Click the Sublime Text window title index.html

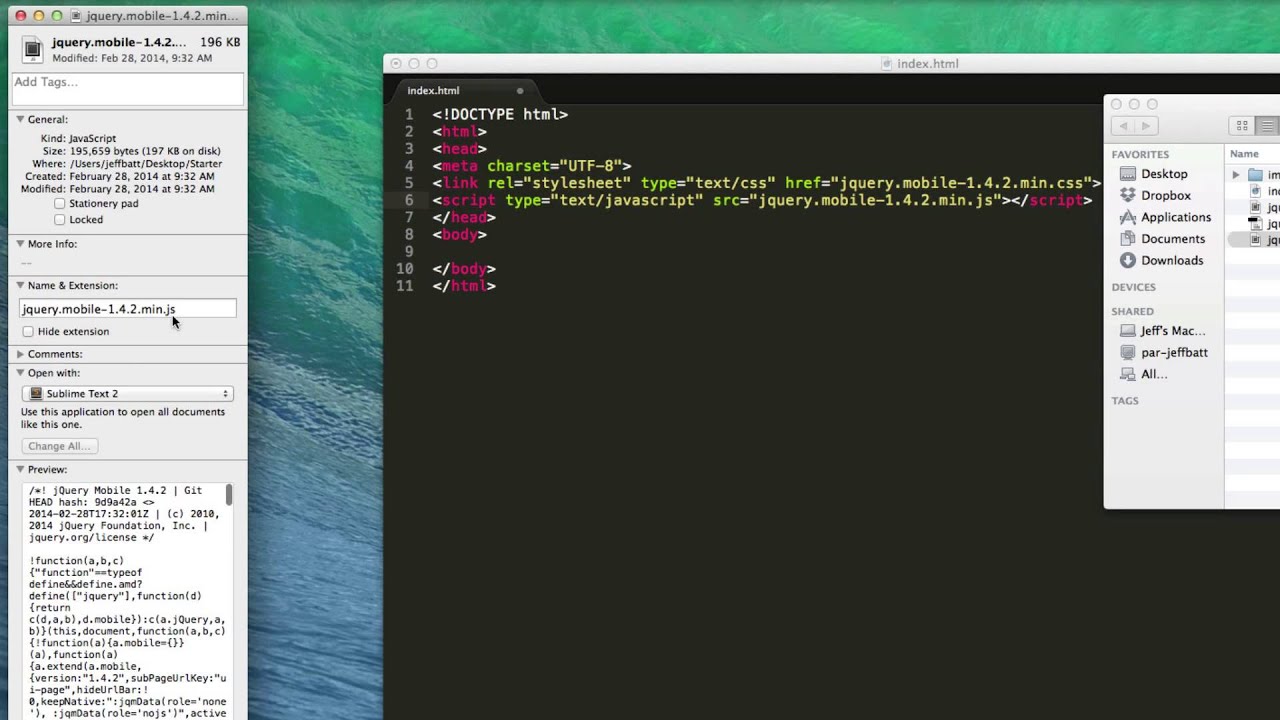928,64
